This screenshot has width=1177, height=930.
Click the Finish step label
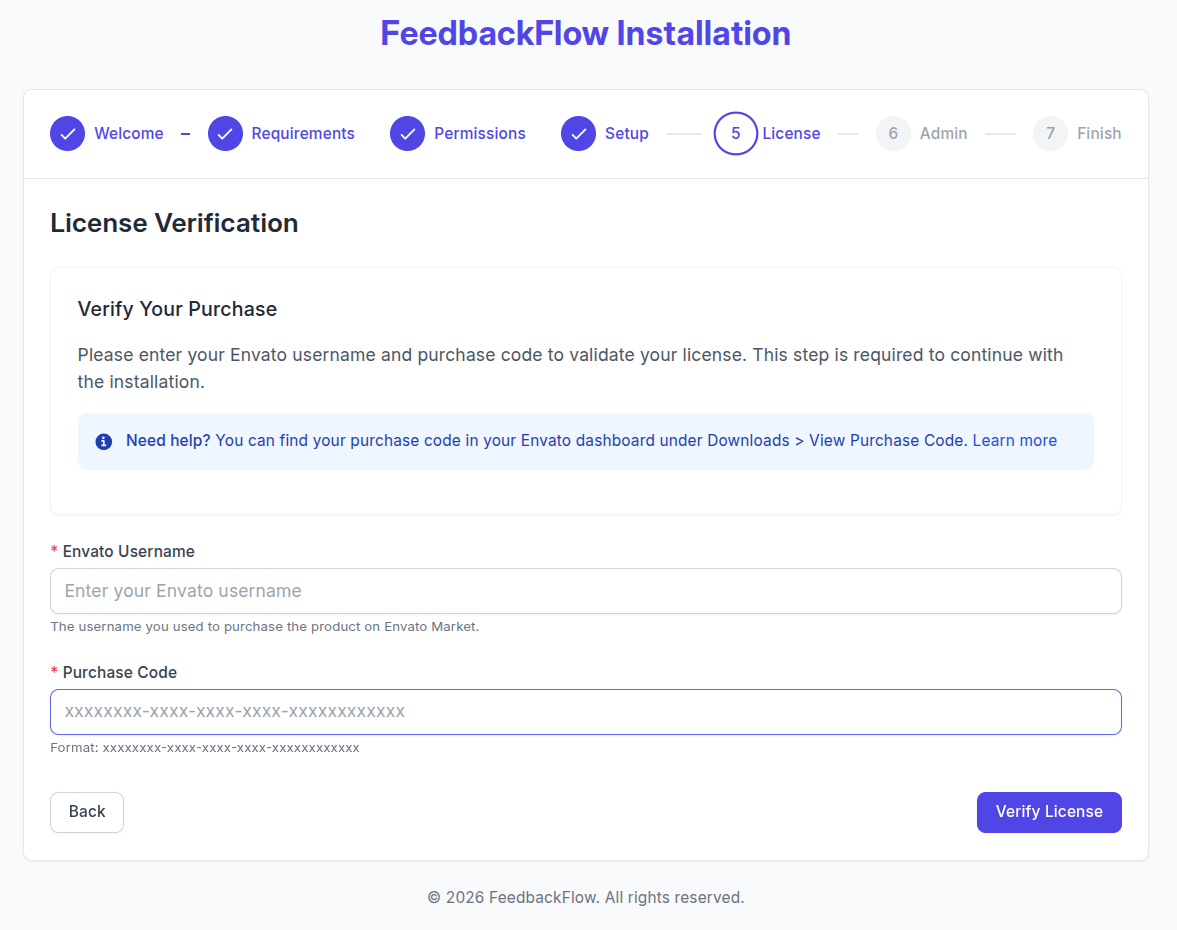click(x=1098, y=133)
